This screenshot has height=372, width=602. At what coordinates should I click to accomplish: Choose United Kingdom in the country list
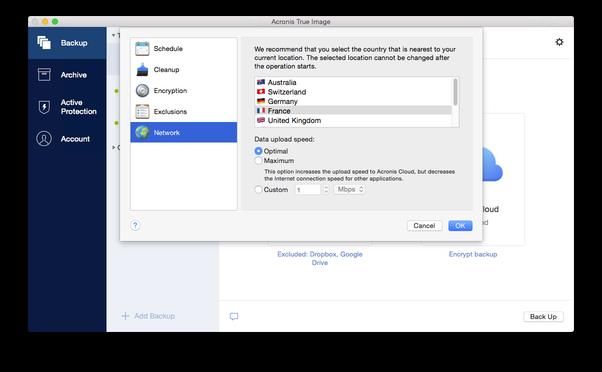(x=354, y=120)
